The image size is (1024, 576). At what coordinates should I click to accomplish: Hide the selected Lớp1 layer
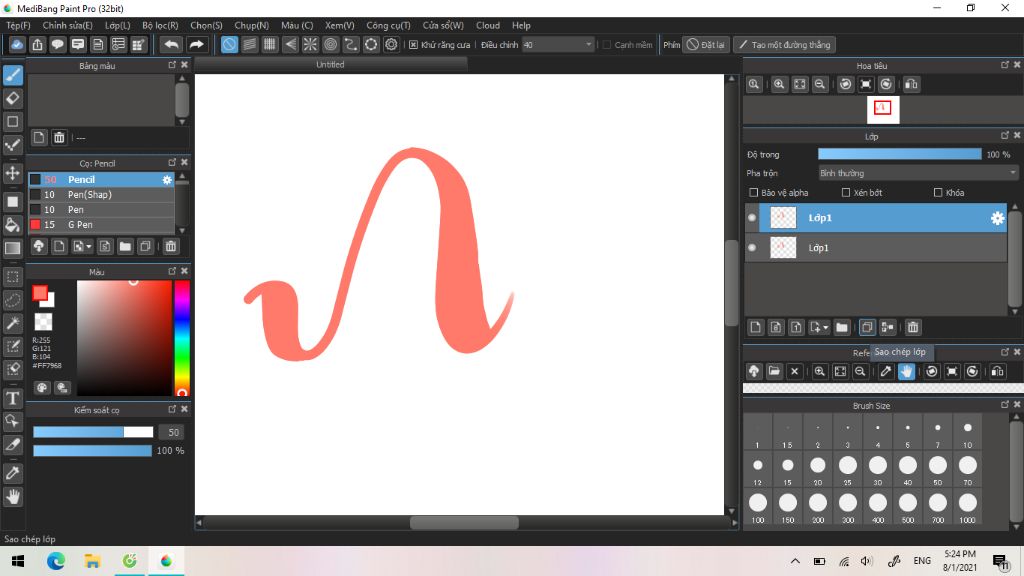click(752, 217)
